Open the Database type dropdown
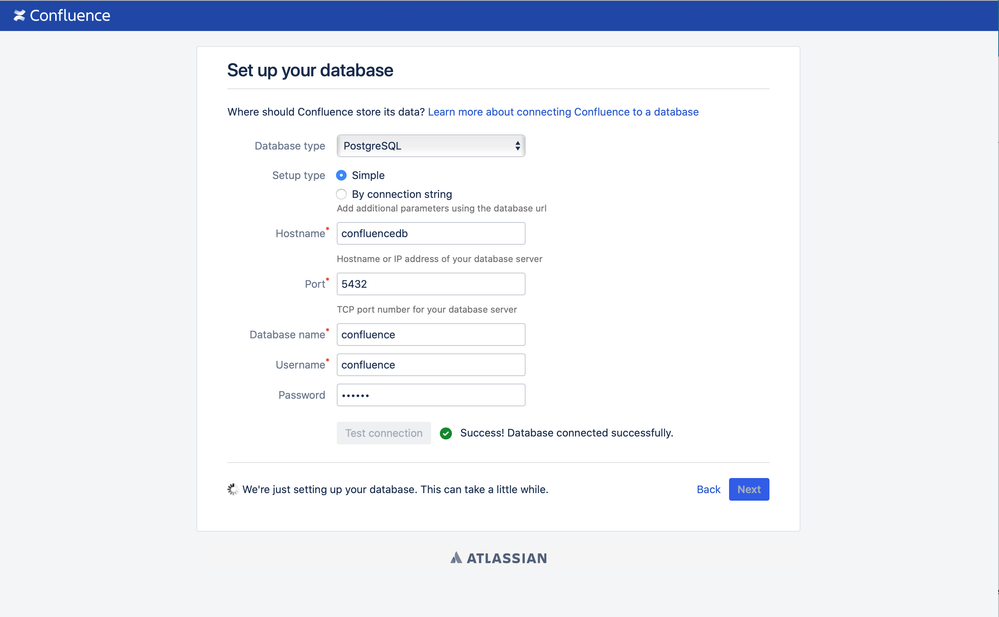This screenshot has width=999, height=617. (x=431, y=146)
